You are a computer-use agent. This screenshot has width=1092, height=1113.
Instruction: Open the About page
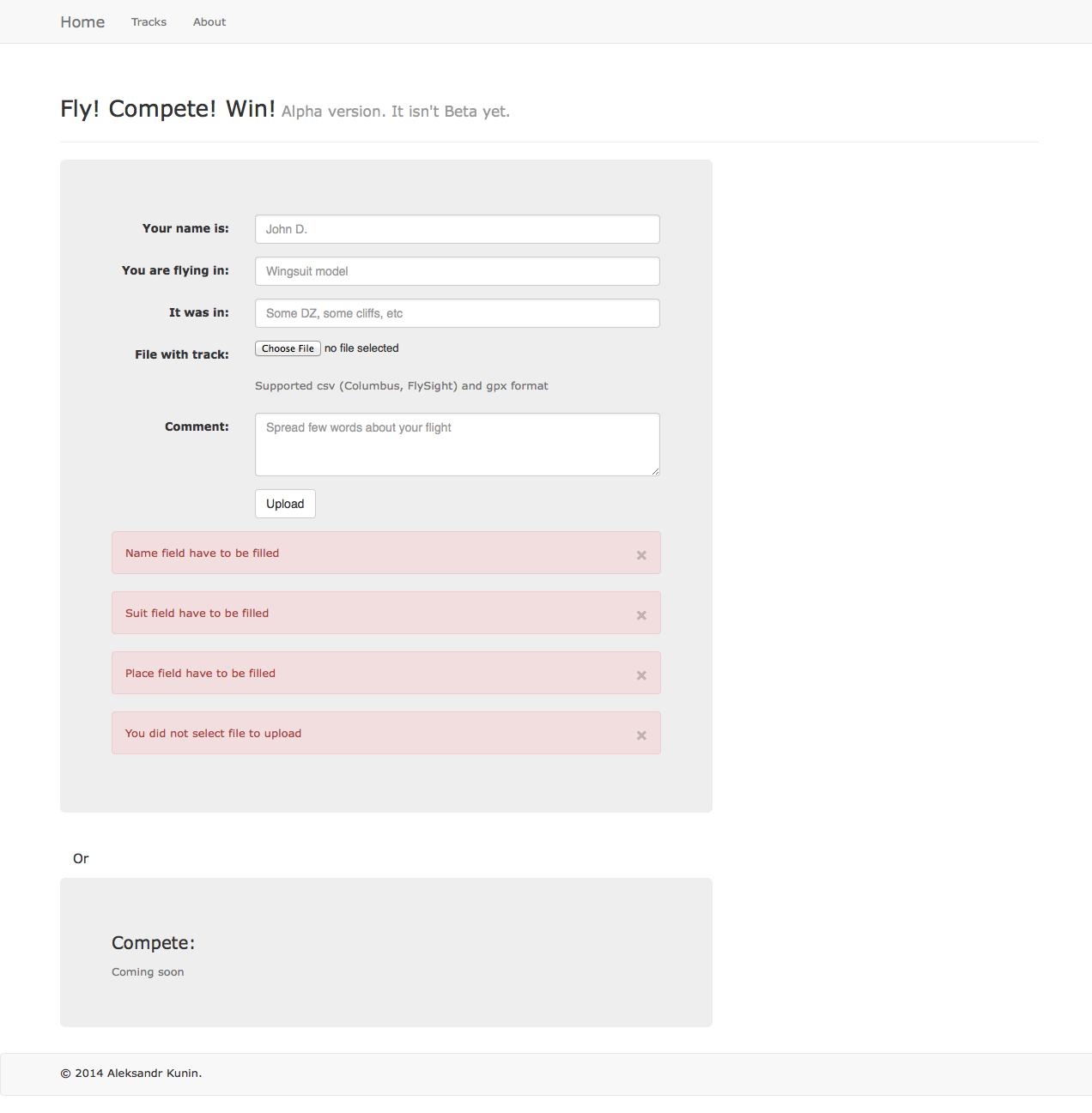point(209,22)
